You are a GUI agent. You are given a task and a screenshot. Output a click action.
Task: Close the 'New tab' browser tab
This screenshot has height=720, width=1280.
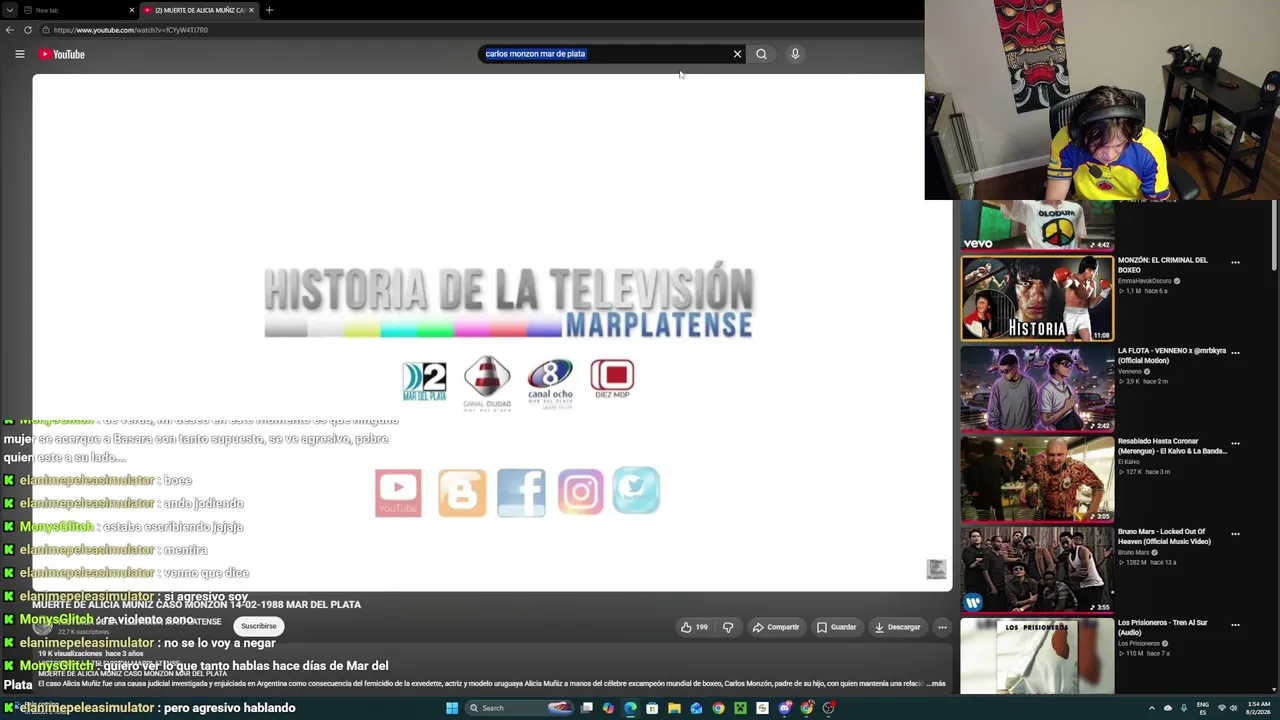point(132,10)
